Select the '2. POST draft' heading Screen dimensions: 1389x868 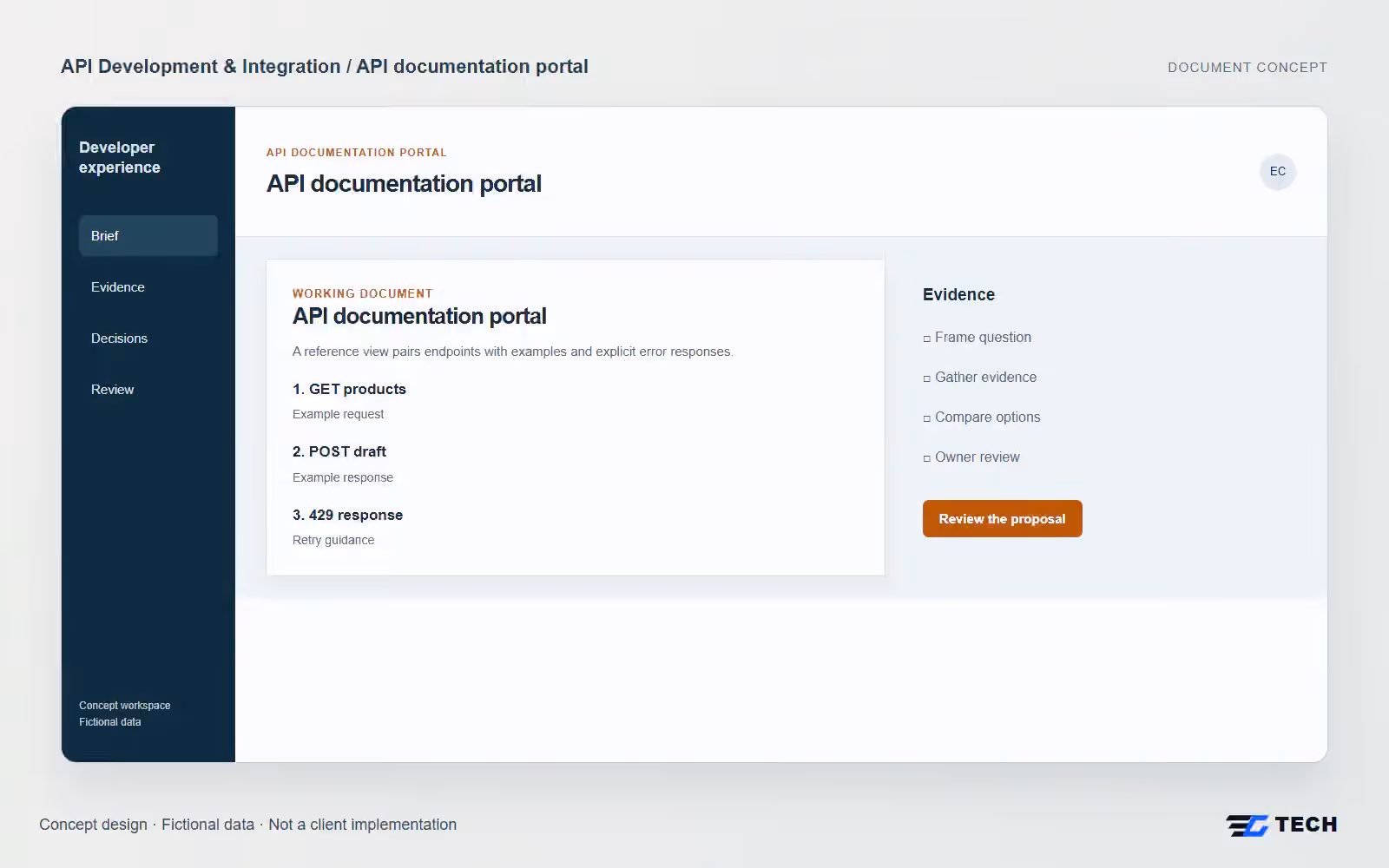tap(339, 451)
